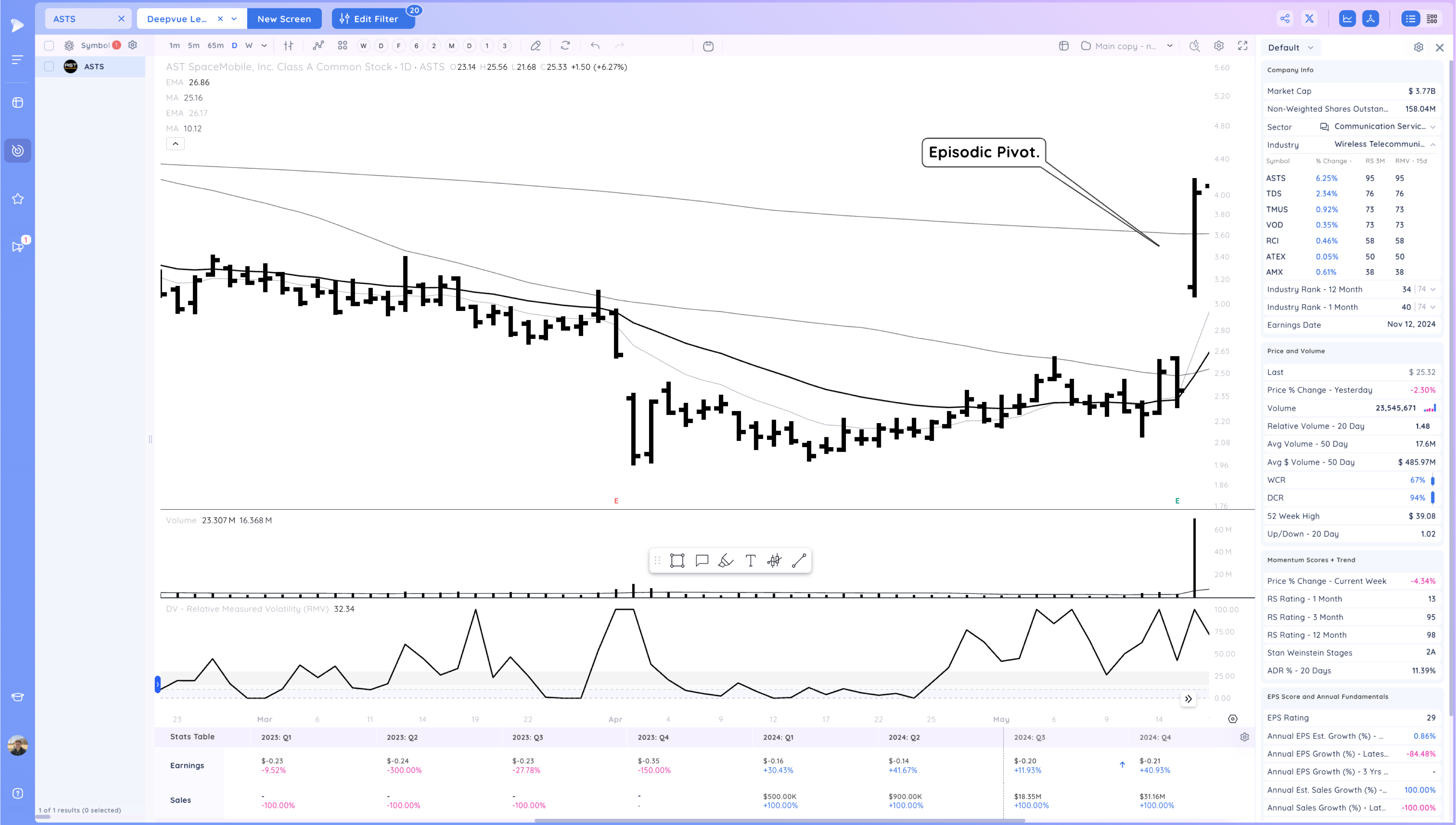Select the Daily (D) timeframe
The width and height of the screenshot is (1456, 825).
coord(234,46)
